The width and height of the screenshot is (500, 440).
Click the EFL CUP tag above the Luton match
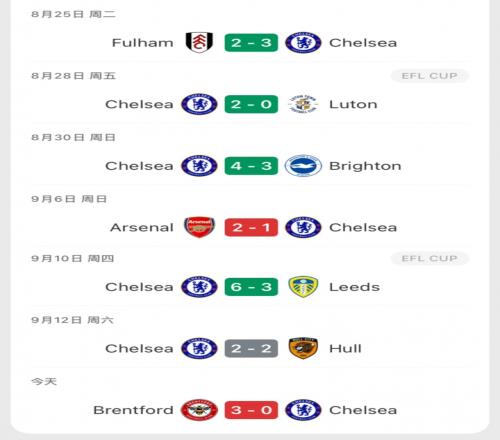point(430,76)
